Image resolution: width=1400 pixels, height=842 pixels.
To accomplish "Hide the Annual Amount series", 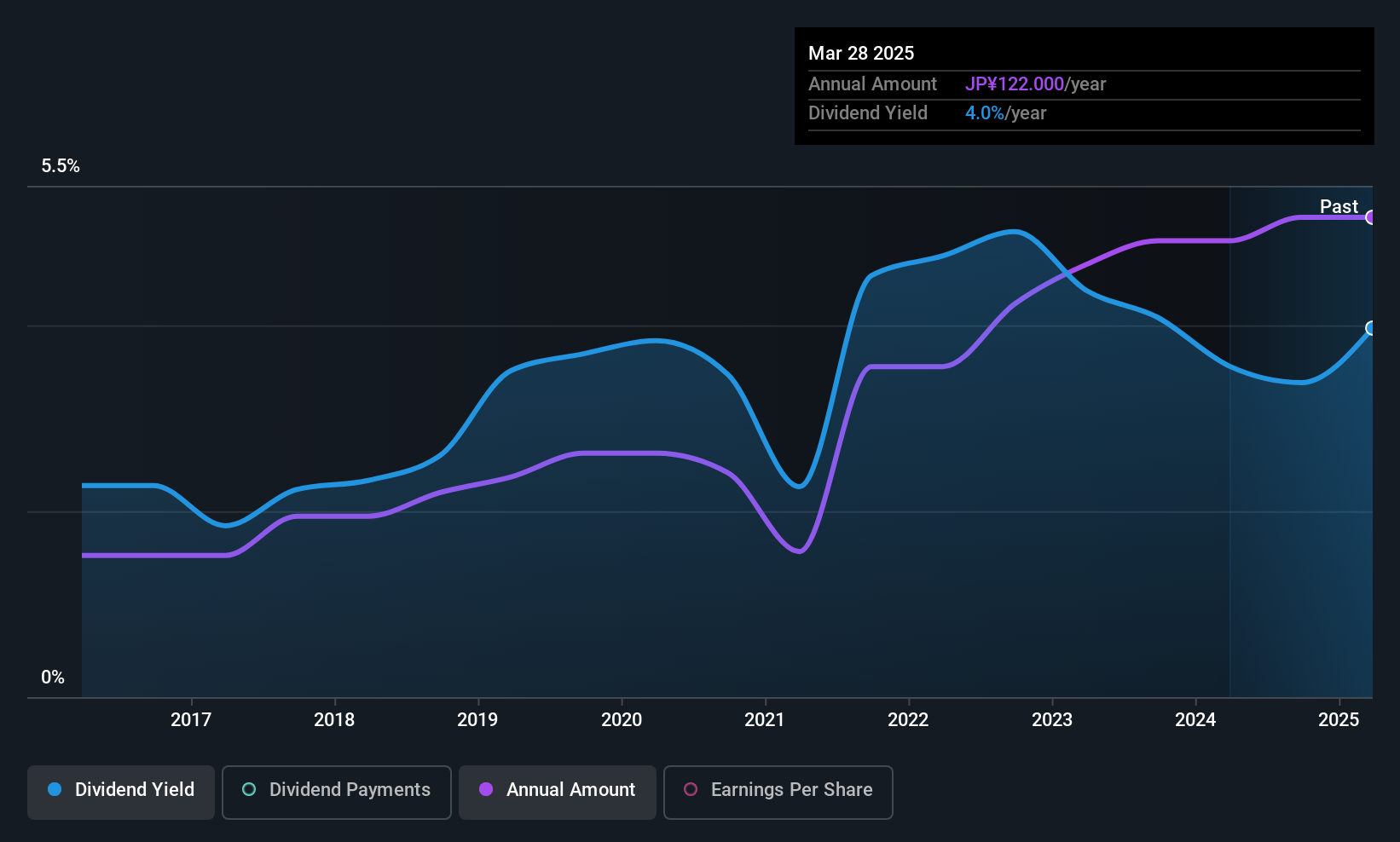I will tap(558, 792).
